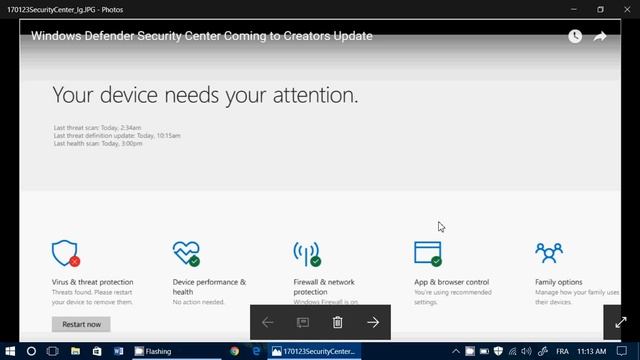Viewport: 640px width, 360px height.
Task: Open Edge browser from taskbar
Action: (x=256, y=351)
